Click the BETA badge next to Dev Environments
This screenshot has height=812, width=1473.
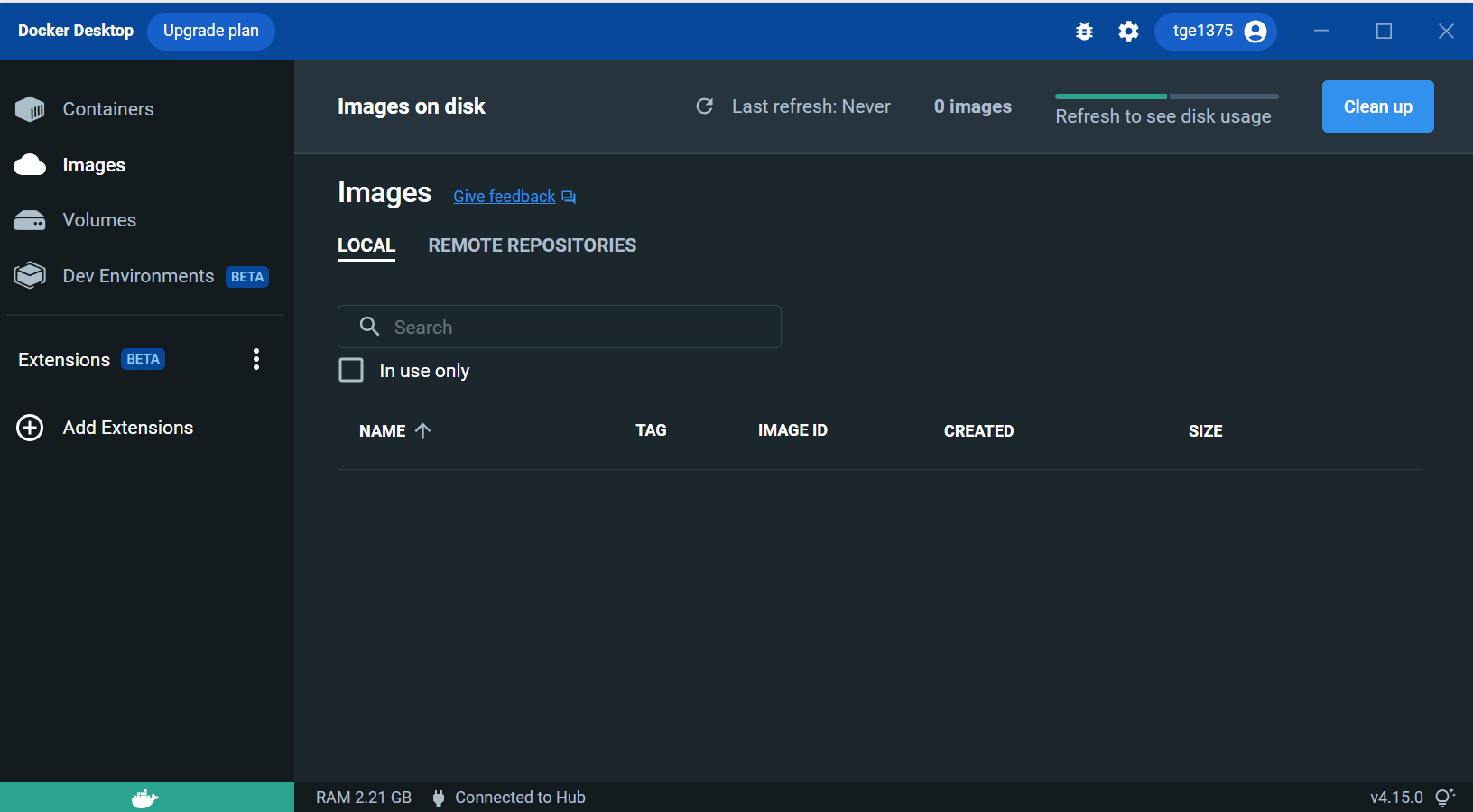coord(247,277)
